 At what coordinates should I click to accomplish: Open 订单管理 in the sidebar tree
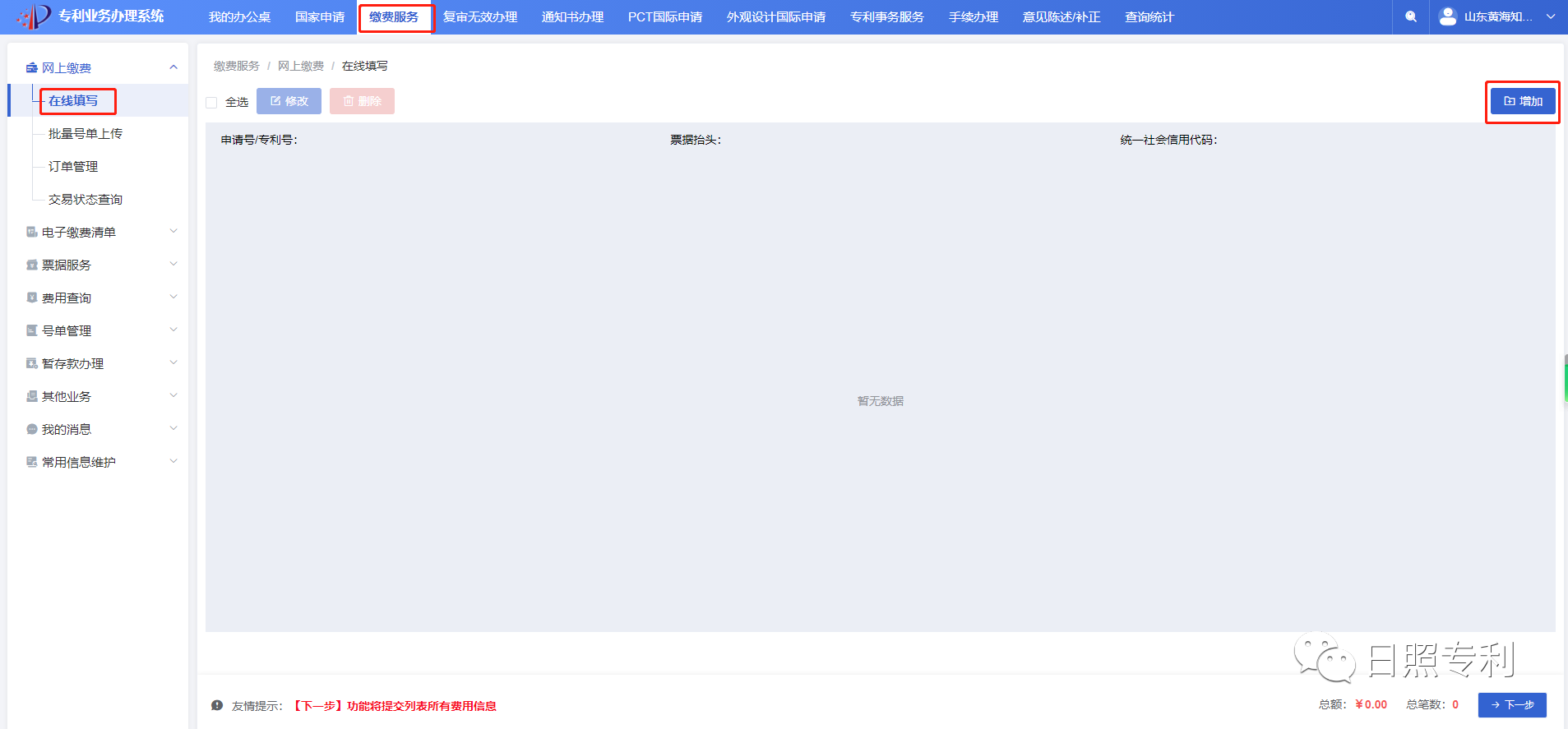pos(73,166)
